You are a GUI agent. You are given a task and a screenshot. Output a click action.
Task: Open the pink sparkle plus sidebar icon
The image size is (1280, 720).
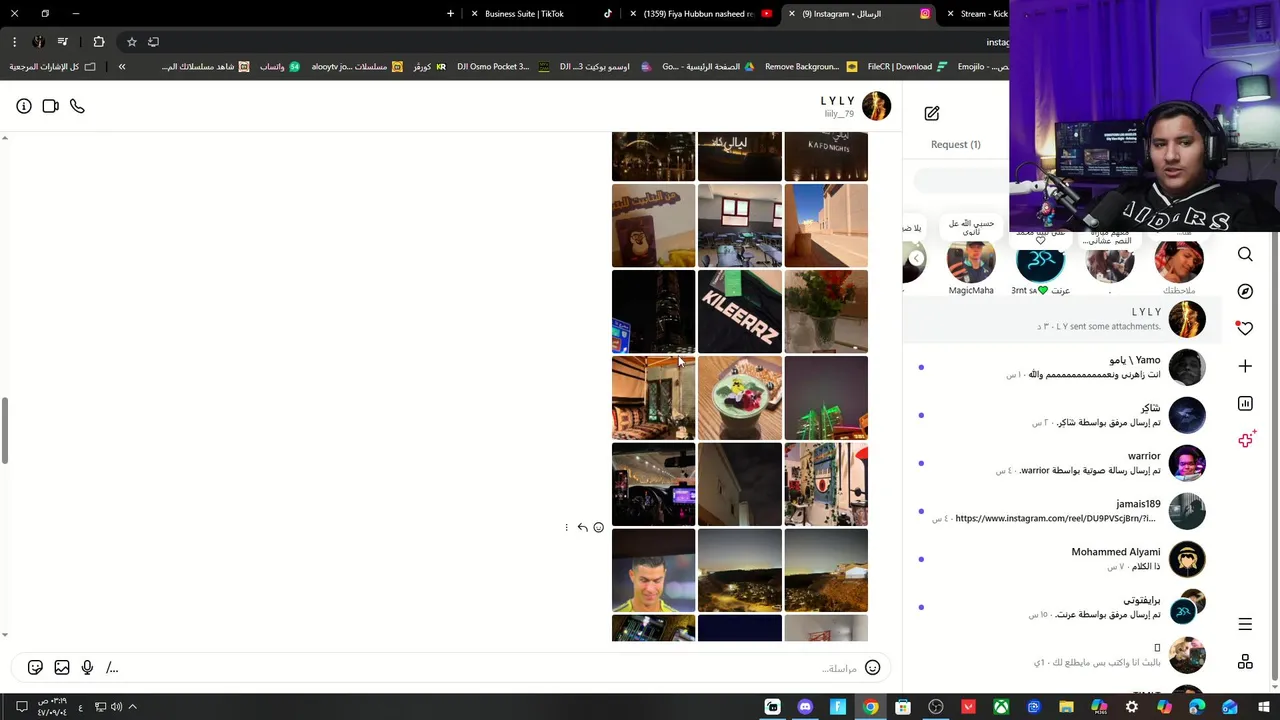pyautogui.click(x=1245, y=440)
